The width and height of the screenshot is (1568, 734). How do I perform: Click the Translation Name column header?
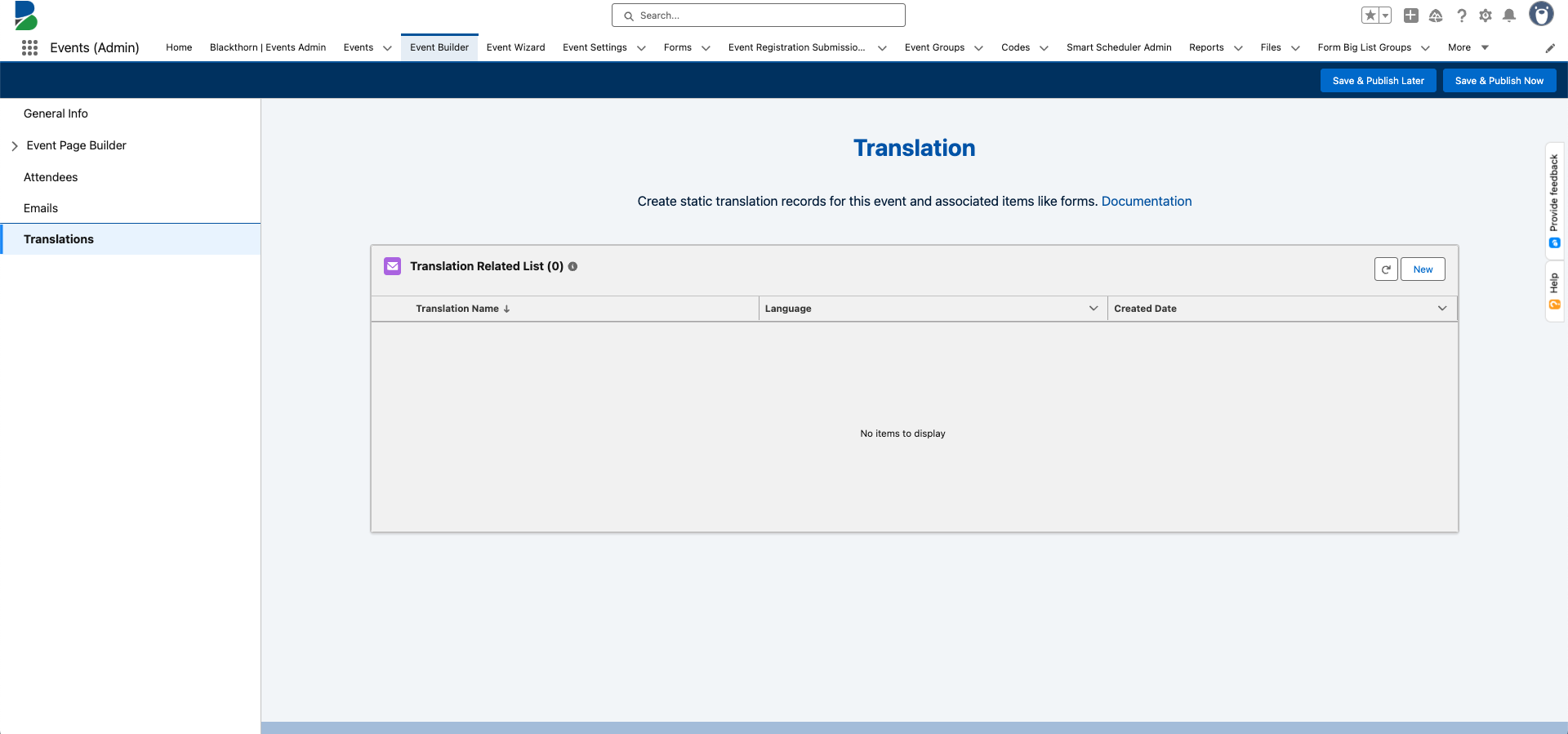(457, 309)
